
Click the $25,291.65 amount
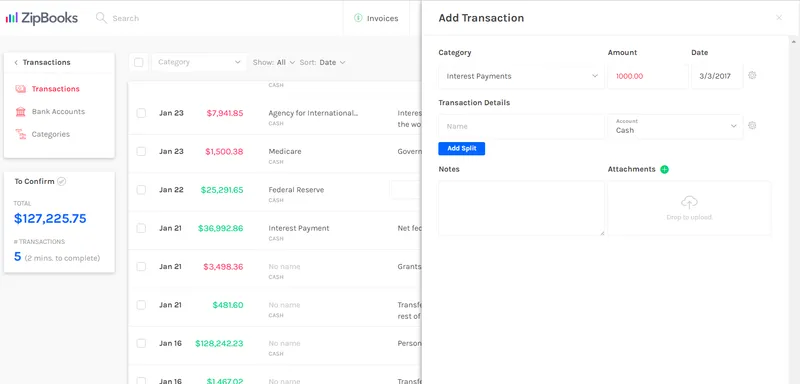222,190
